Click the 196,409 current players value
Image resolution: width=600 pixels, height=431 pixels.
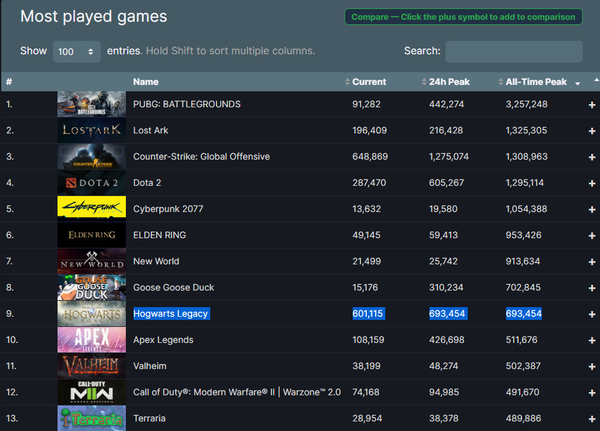[x=370, y=130]
